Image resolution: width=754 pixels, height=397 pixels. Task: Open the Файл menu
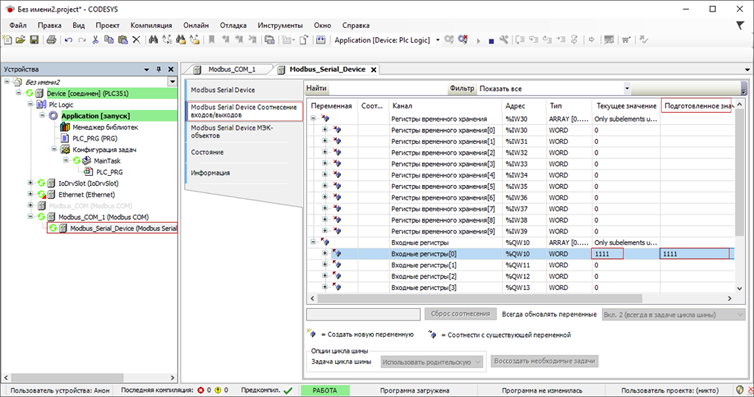[x=18, y=25]
